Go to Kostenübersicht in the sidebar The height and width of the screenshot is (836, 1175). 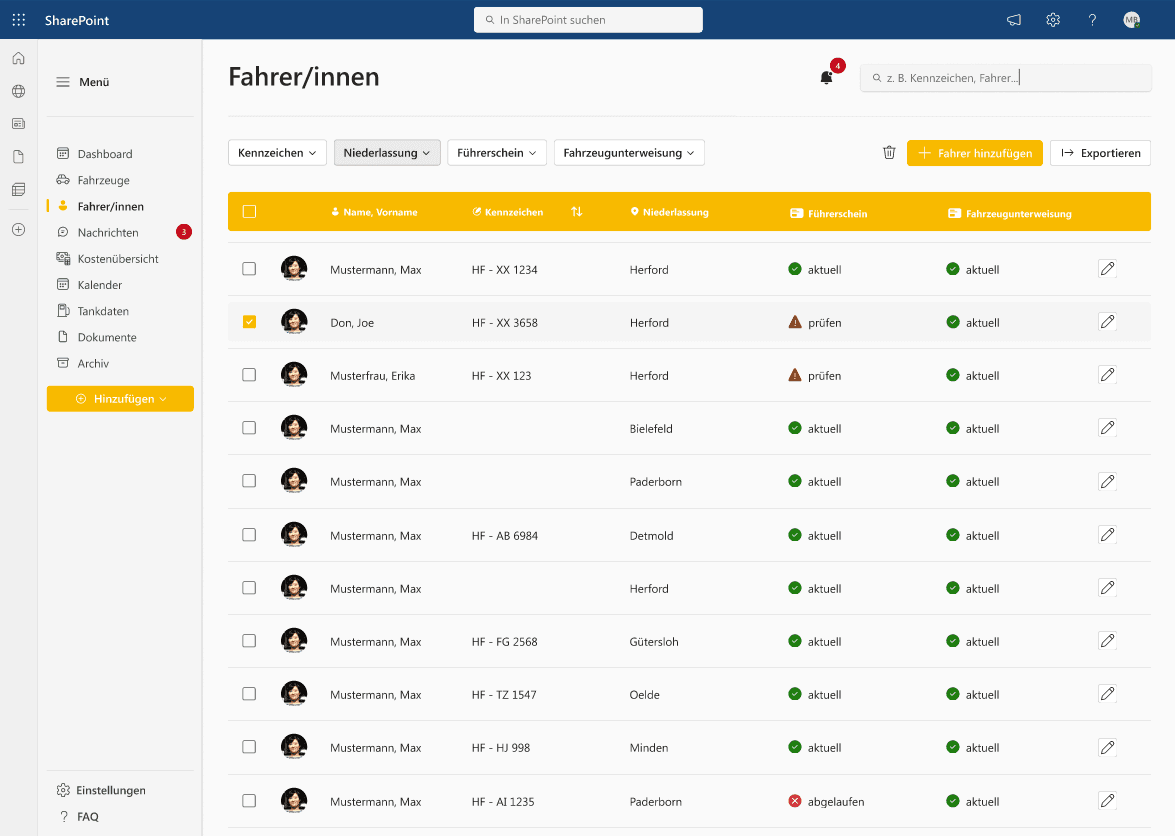point(118,259)
